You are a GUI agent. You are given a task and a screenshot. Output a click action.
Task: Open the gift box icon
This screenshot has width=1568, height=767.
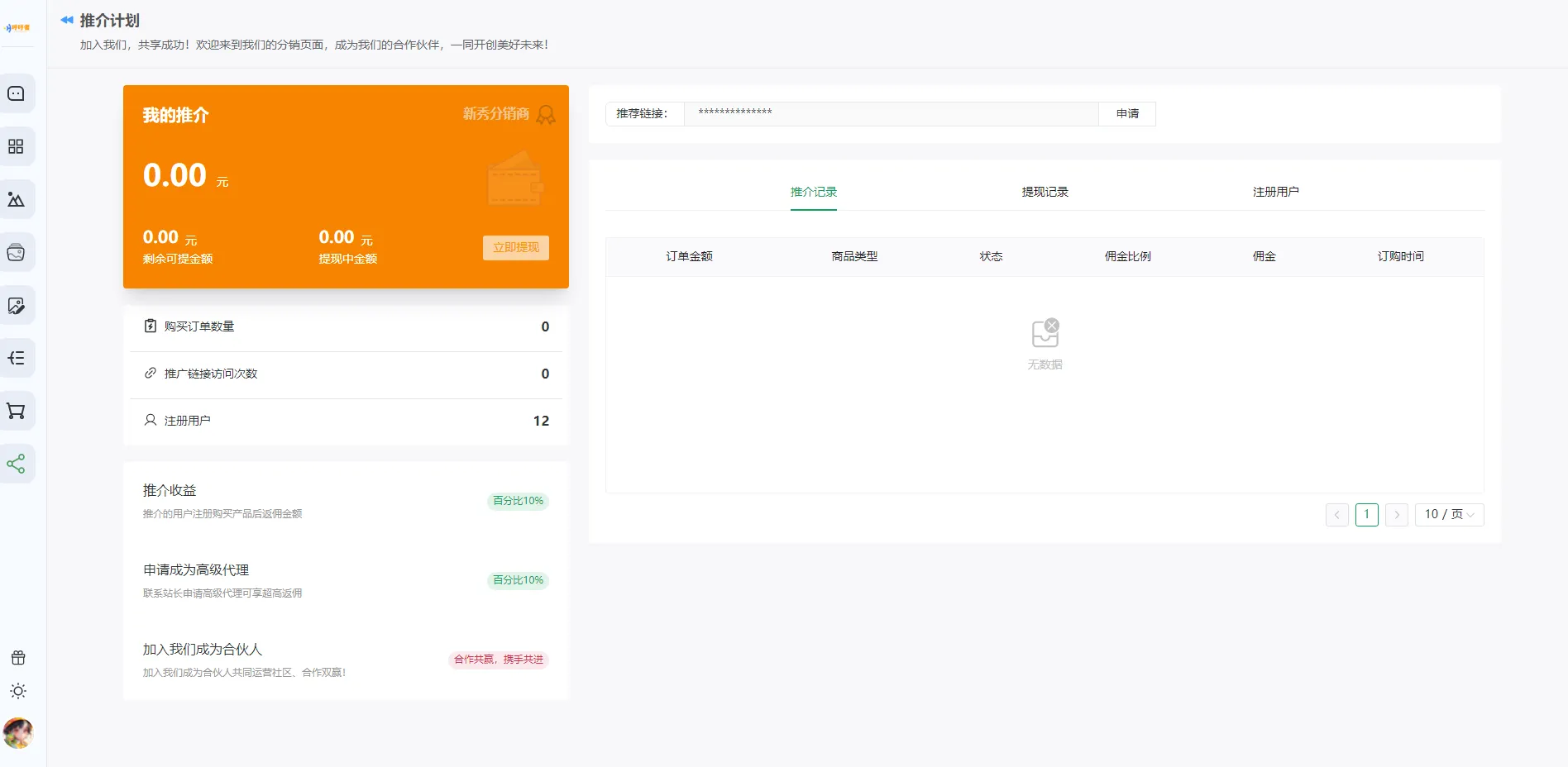click(x=18, y=658)
